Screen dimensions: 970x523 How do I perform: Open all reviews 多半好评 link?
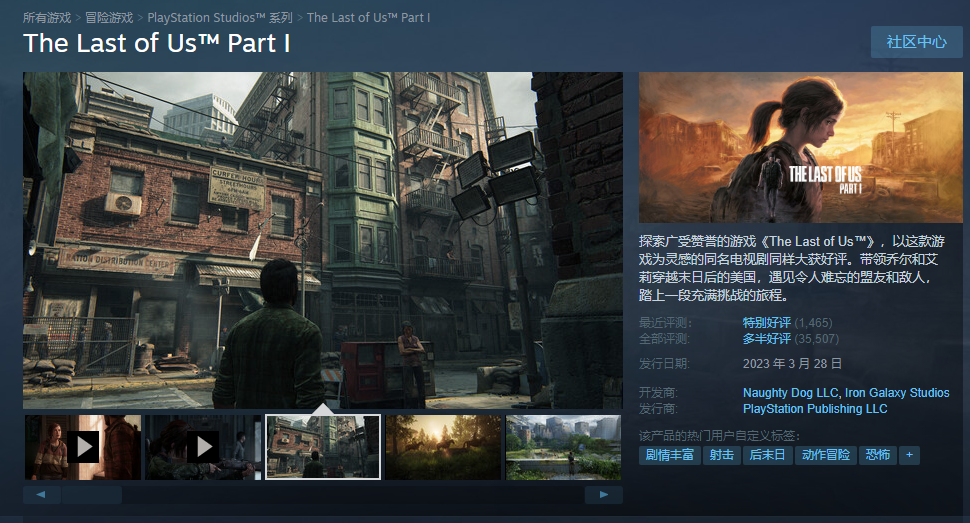[766, 339]
